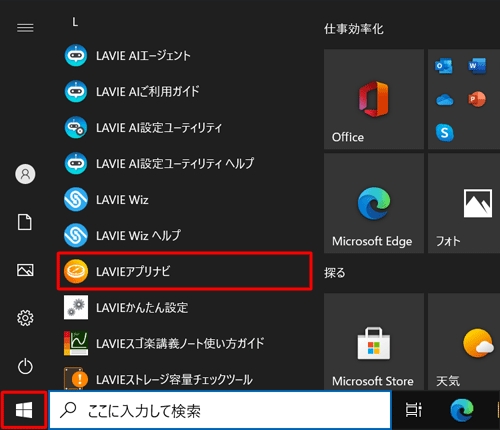Open the Pictures folder shortcut
The image size is (500, 430).
(25, 270)
